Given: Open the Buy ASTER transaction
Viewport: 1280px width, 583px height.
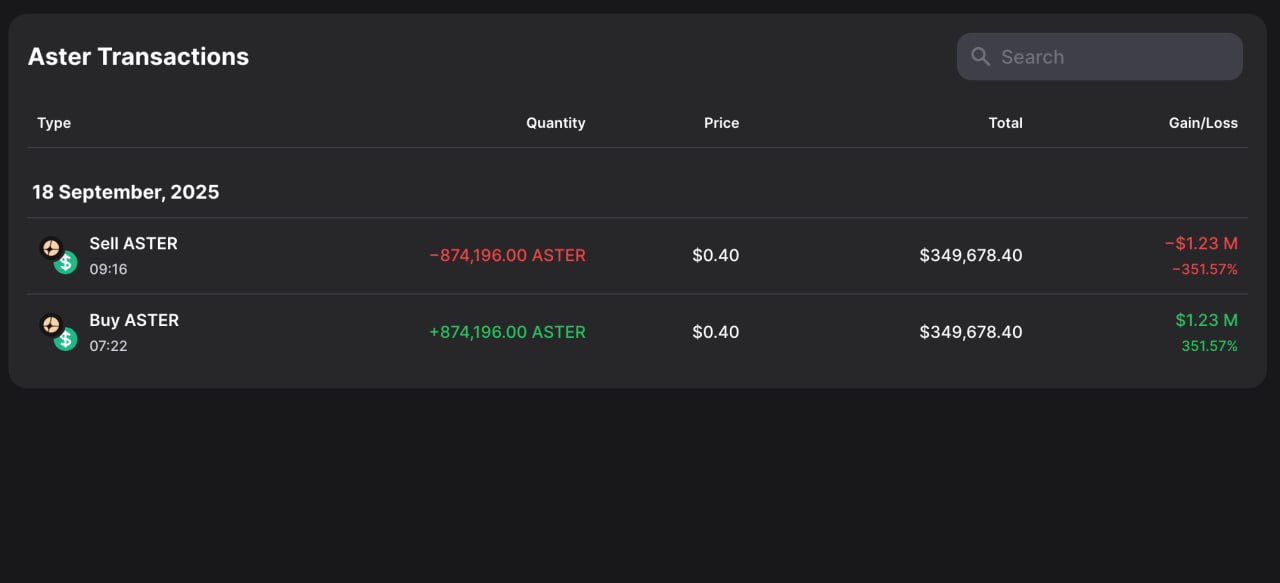Looking at the screenshot, I should coord(134,320).
